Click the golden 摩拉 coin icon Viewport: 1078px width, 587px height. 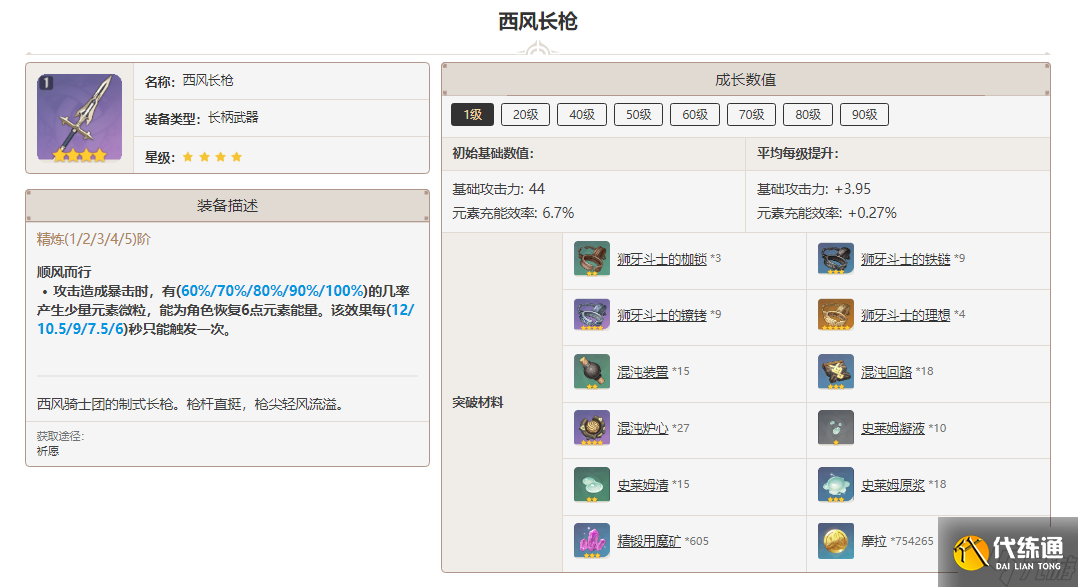point(836,541)
